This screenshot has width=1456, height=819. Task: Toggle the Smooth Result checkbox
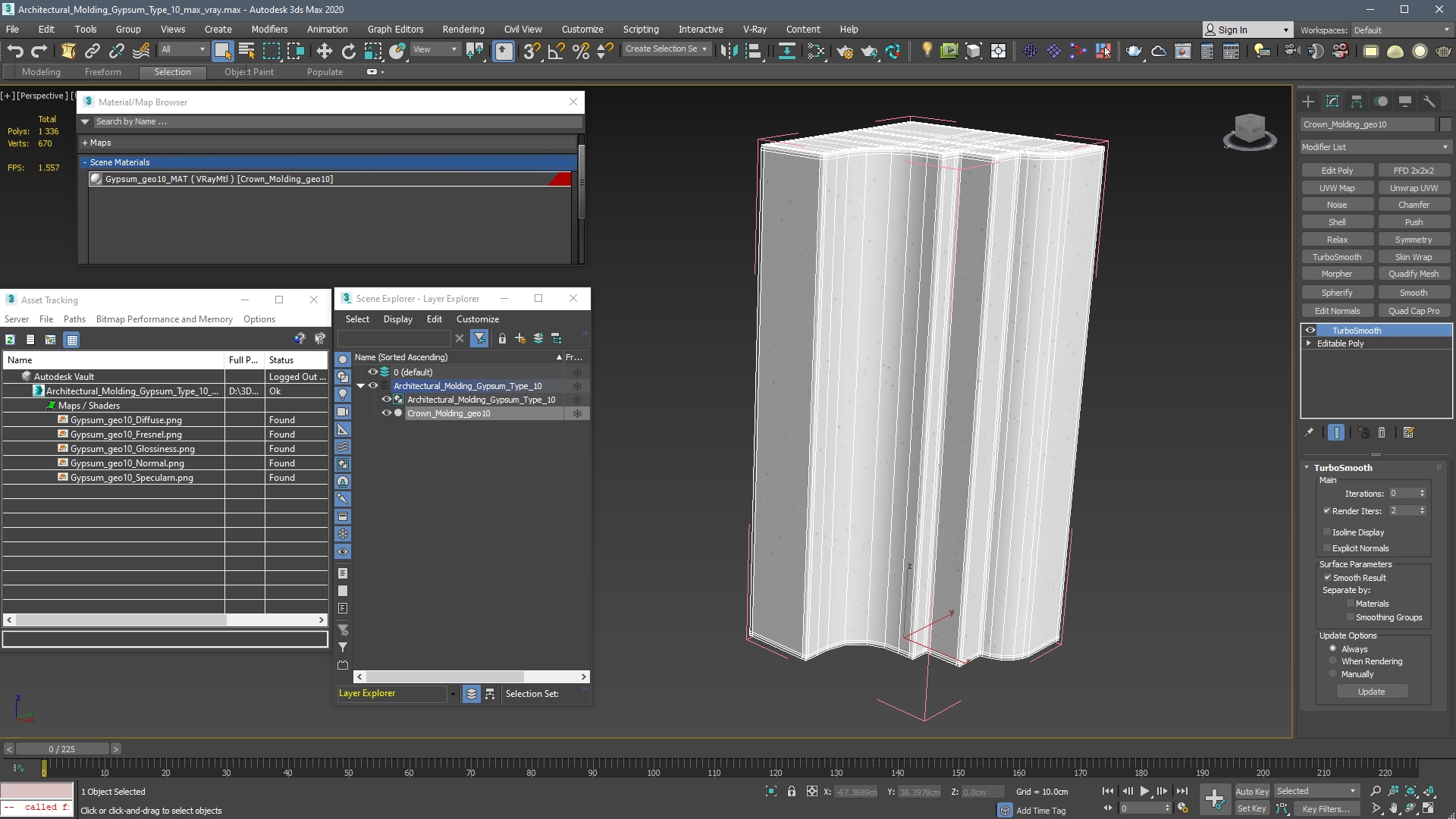click(x=1328, y=577)
